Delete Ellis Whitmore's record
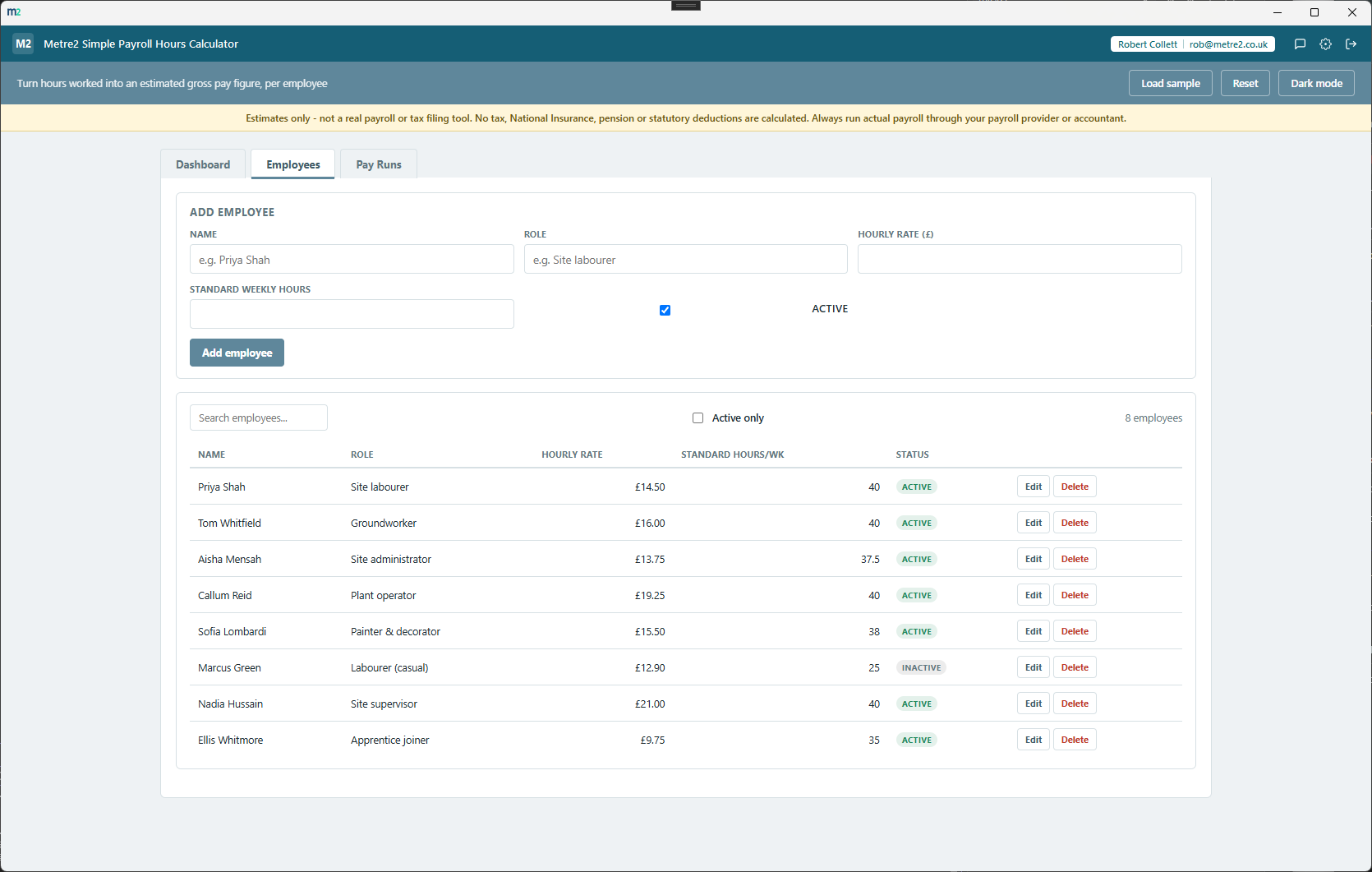The image size is (1372, 872). click(x=1075, y=740)
